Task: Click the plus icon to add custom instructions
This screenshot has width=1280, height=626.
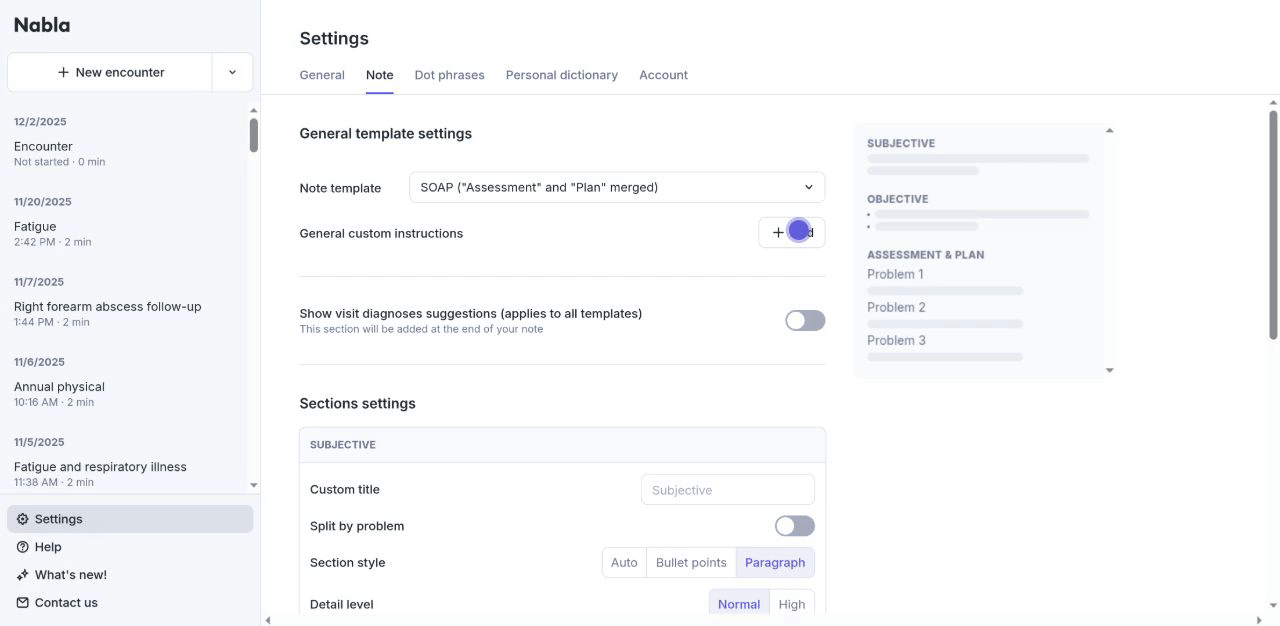Action: 778,233
